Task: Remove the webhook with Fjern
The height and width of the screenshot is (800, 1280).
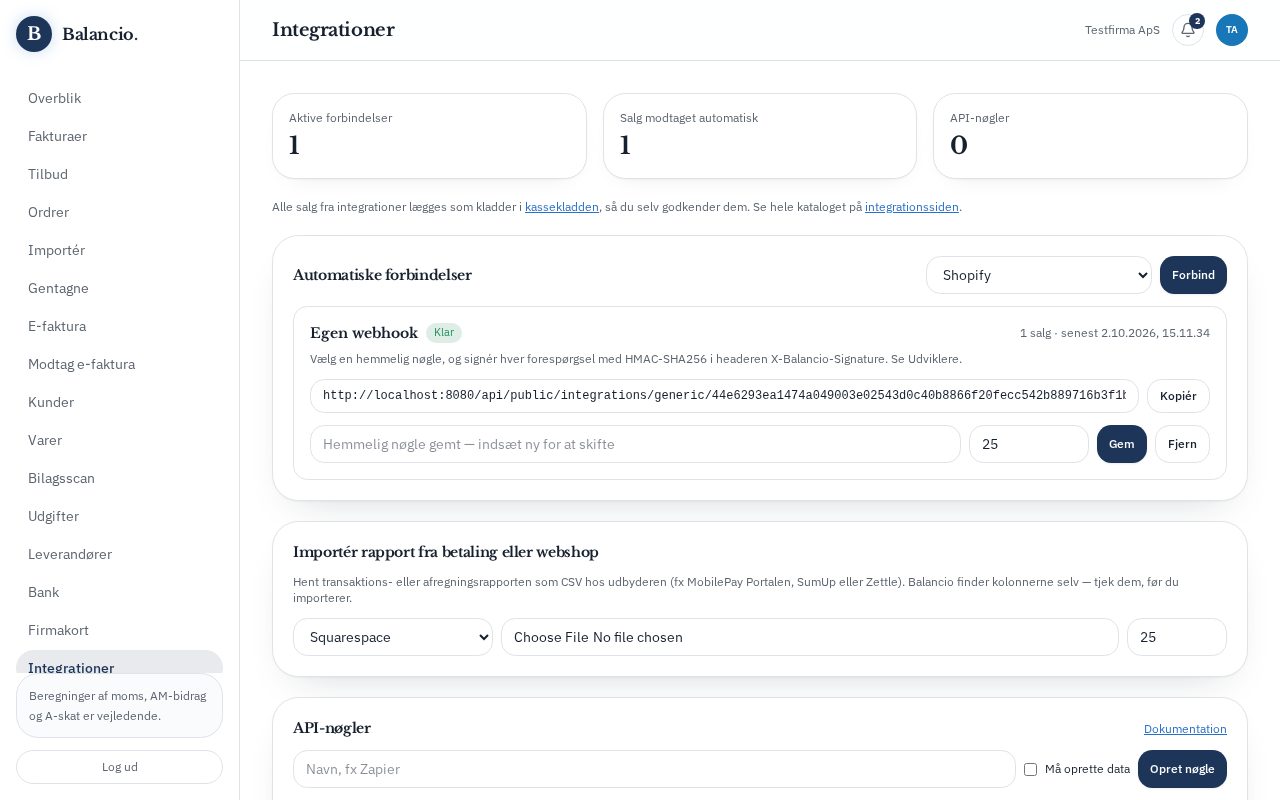Action: coord(1182,444)
